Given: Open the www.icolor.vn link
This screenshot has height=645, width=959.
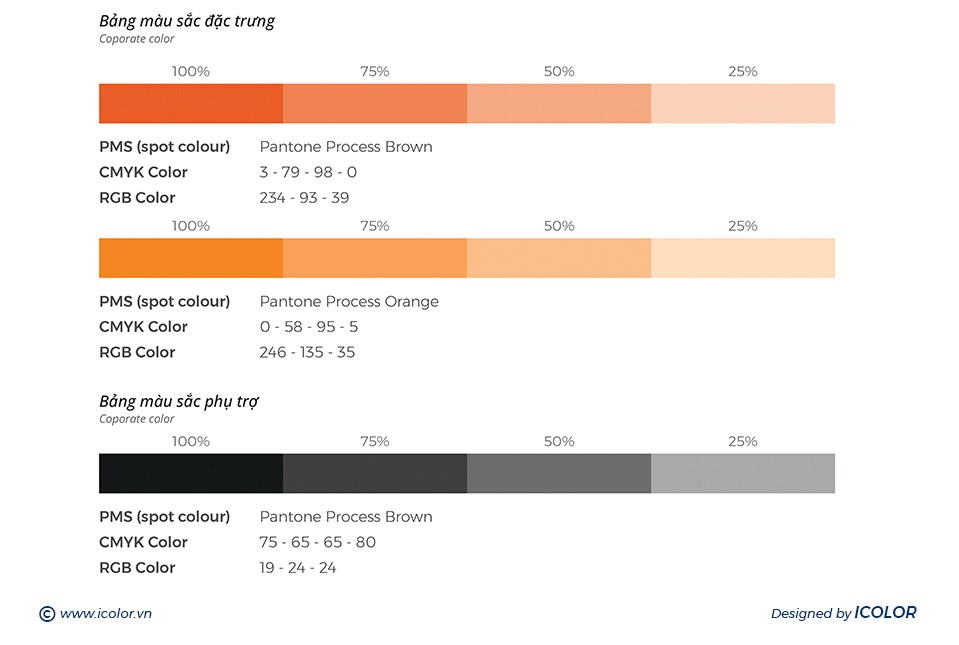Looking at the screenshot, I should click(x=105, y=614).
